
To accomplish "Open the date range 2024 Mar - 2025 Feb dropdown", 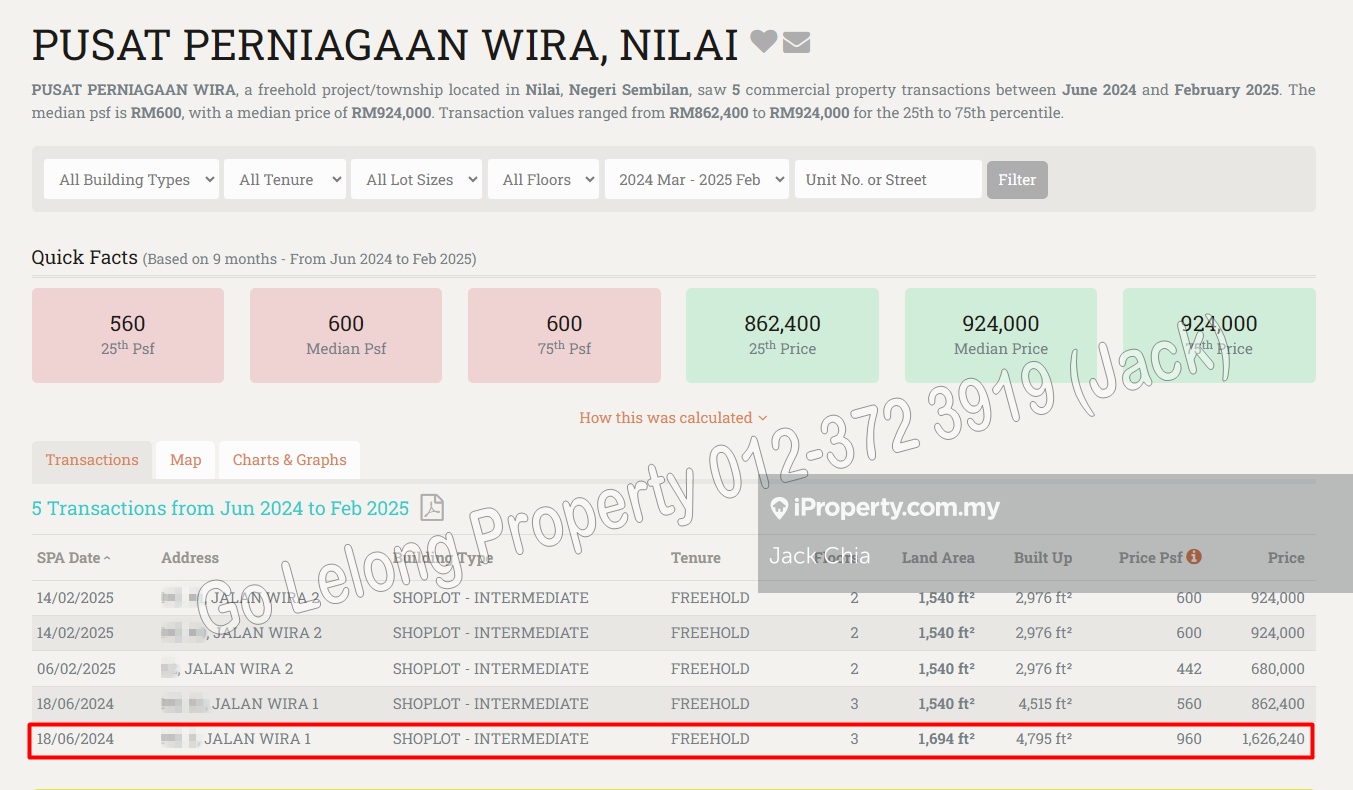I will pyautogui.click(x=696, y=180).
